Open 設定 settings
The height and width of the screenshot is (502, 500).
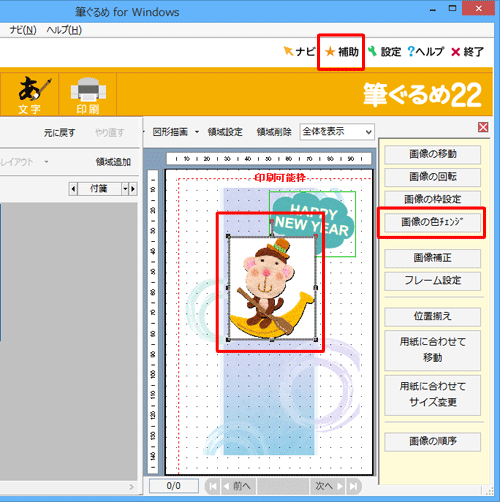click(385, 52)
